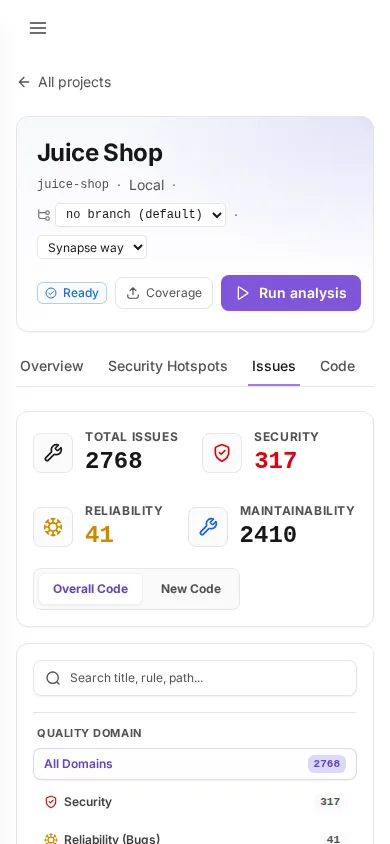Click the Reliability bug icon card
Screen dimensions: 390x844
pos(53,527)
